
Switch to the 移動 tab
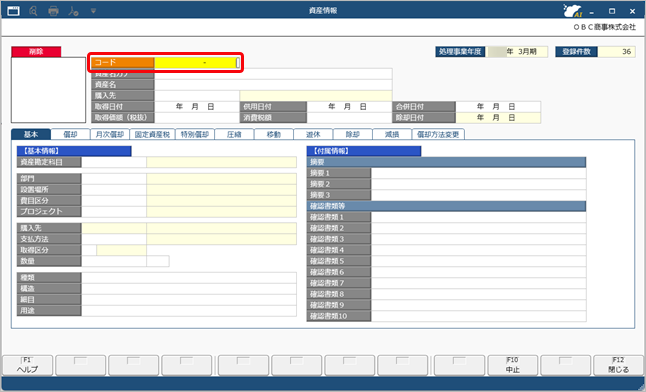(274, 134)
